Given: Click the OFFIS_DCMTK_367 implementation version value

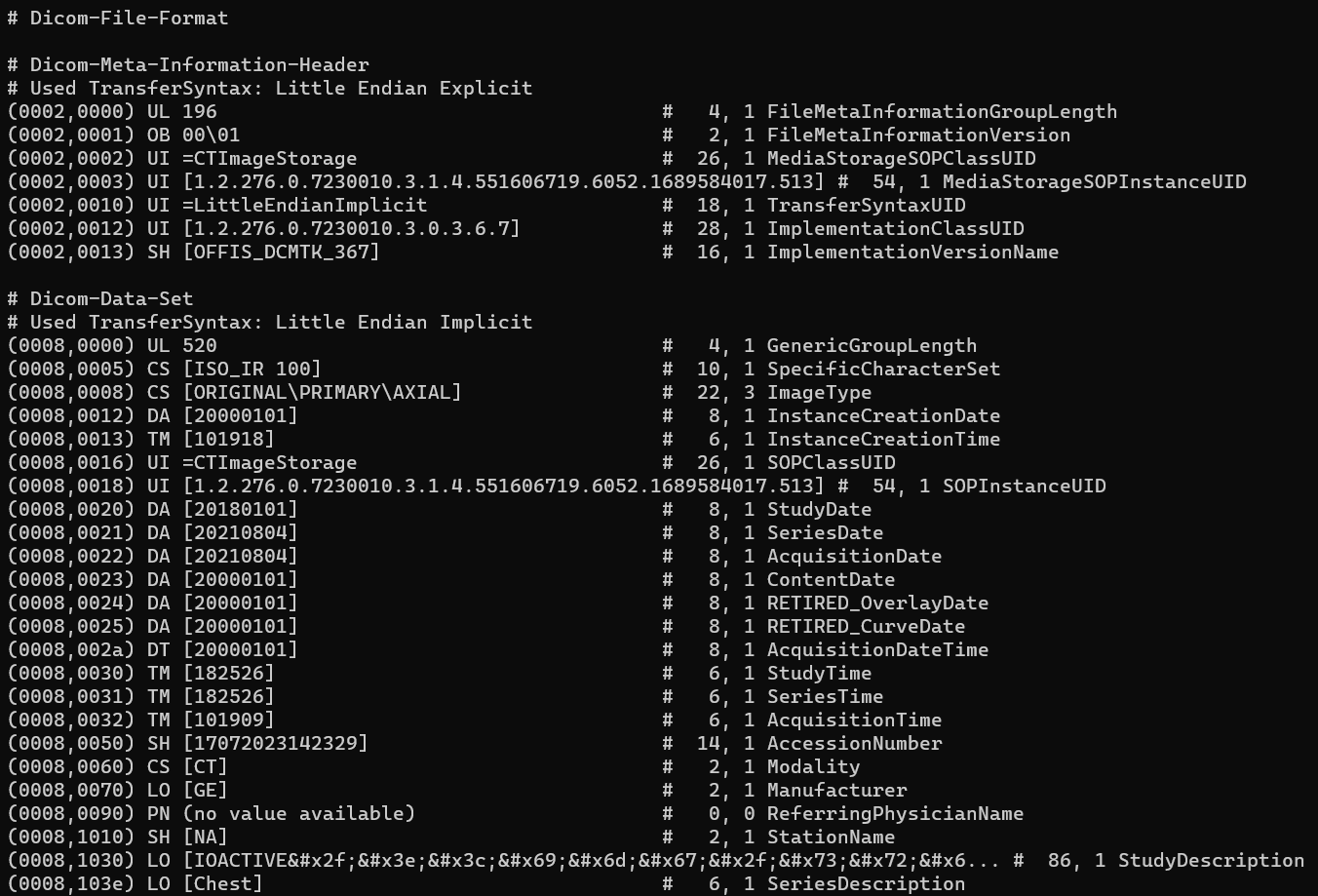Looking at the screenshot, I should [281, 252].
